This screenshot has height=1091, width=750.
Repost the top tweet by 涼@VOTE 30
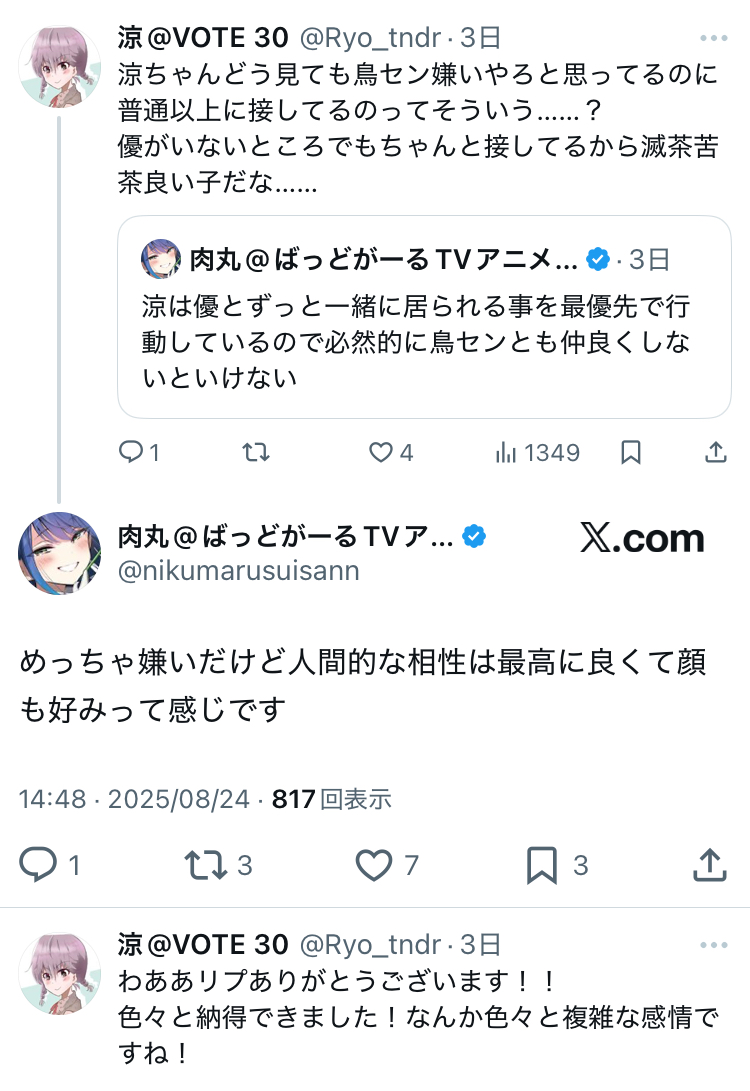256,453
